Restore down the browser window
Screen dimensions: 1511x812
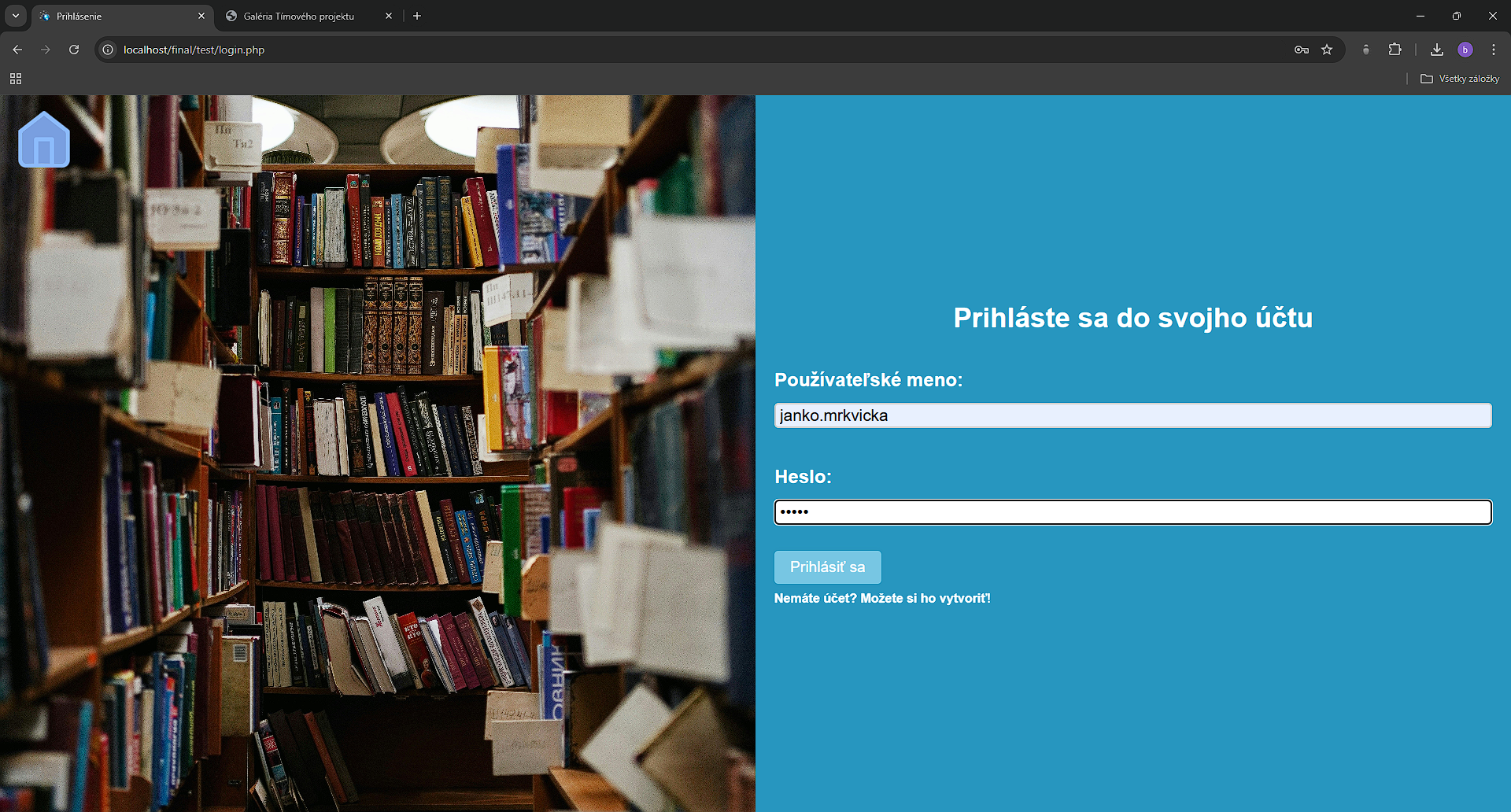[x=1457, y=16]
